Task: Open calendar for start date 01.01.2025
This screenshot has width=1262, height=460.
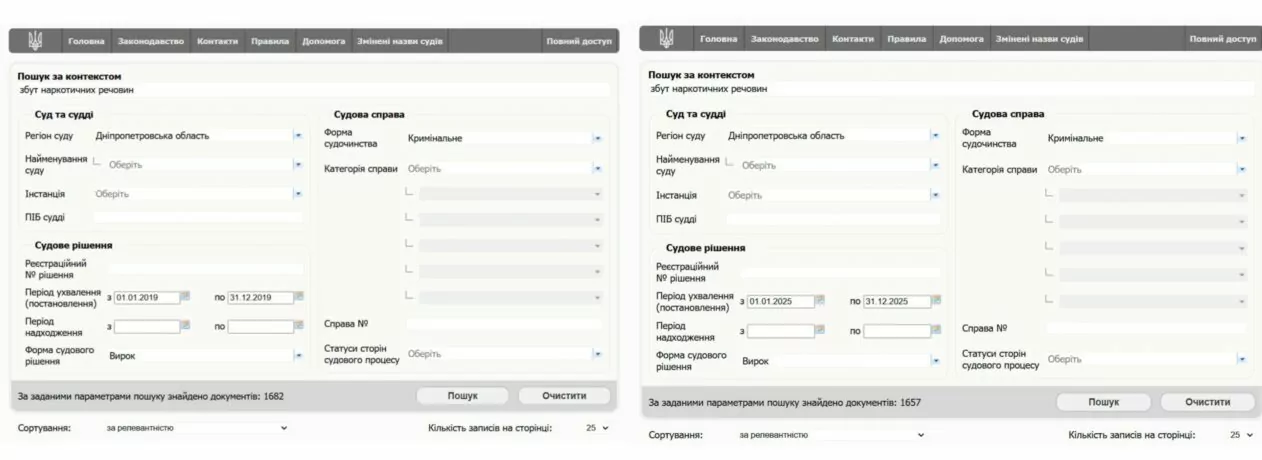Action: [820, 300]
